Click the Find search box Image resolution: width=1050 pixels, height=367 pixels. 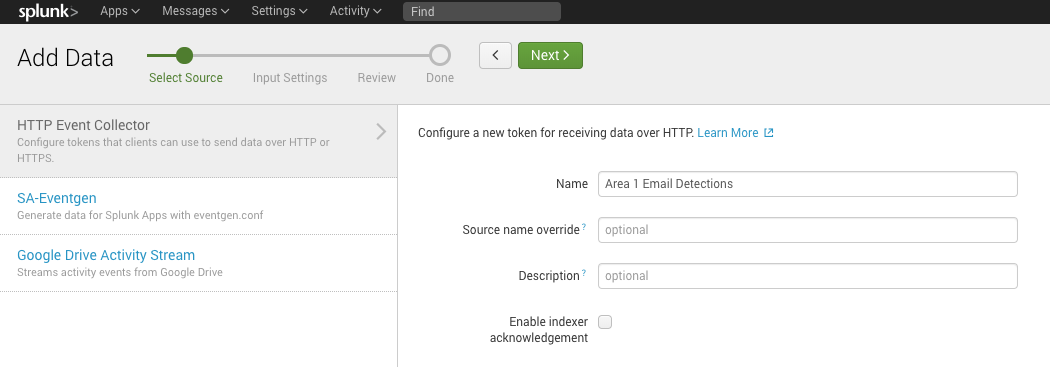(x=482, y=11)
